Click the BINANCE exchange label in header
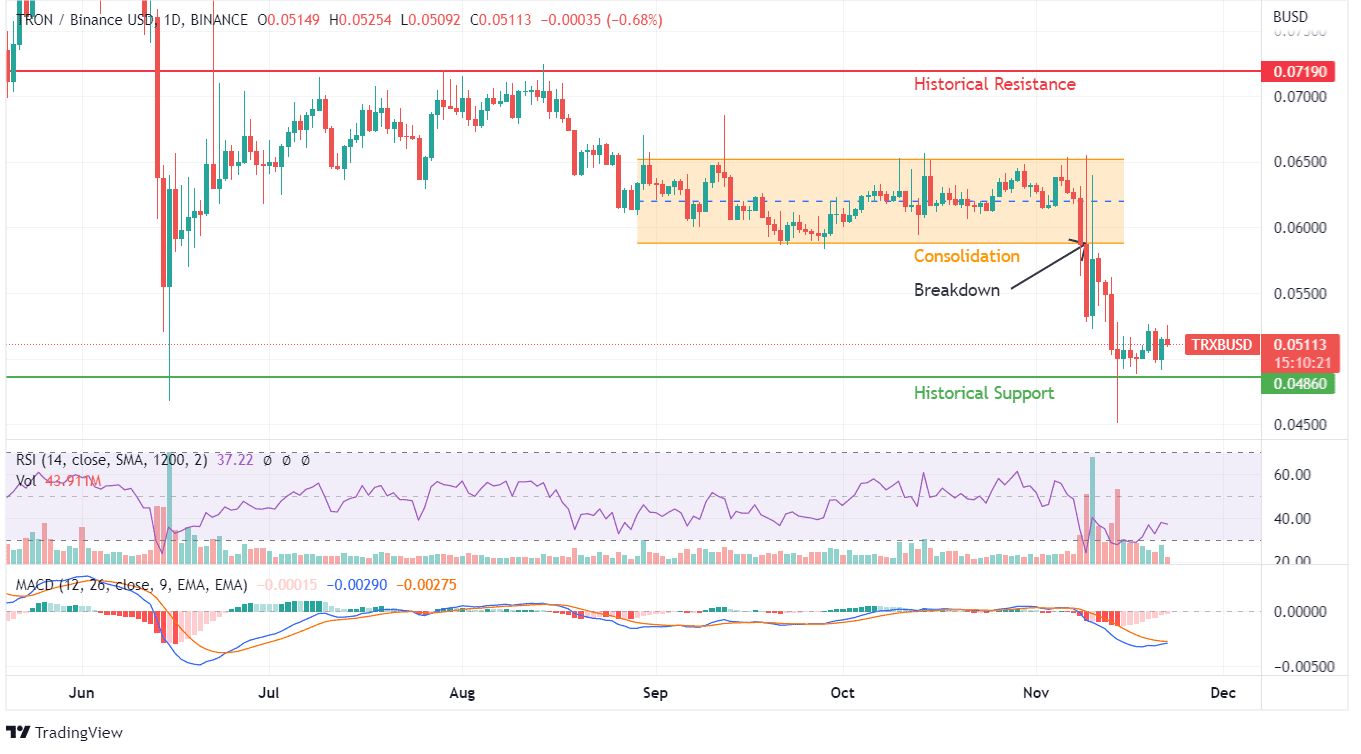This screenshot has width=1361, height=754. (x=218, y=20)
